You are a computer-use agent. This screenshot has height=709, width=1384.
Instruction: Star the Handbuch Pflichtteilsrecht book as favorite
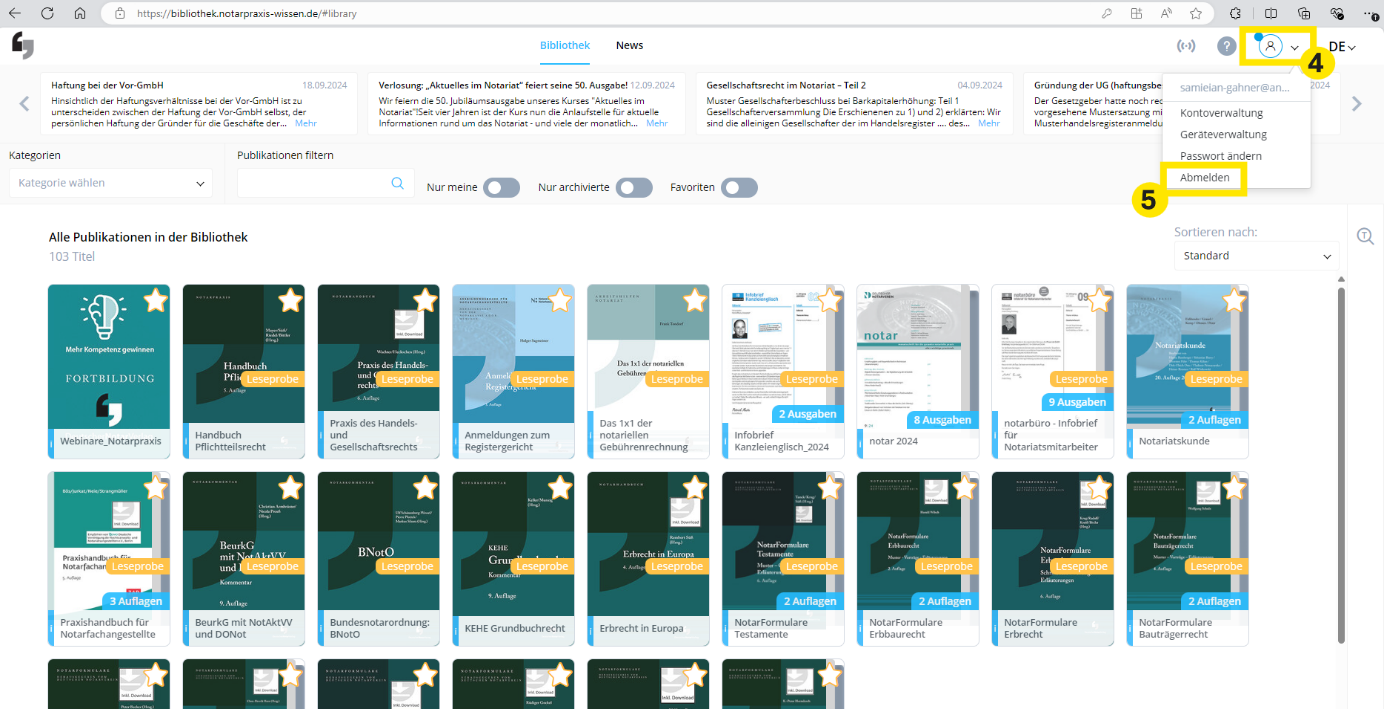click(x=290, y=300)
